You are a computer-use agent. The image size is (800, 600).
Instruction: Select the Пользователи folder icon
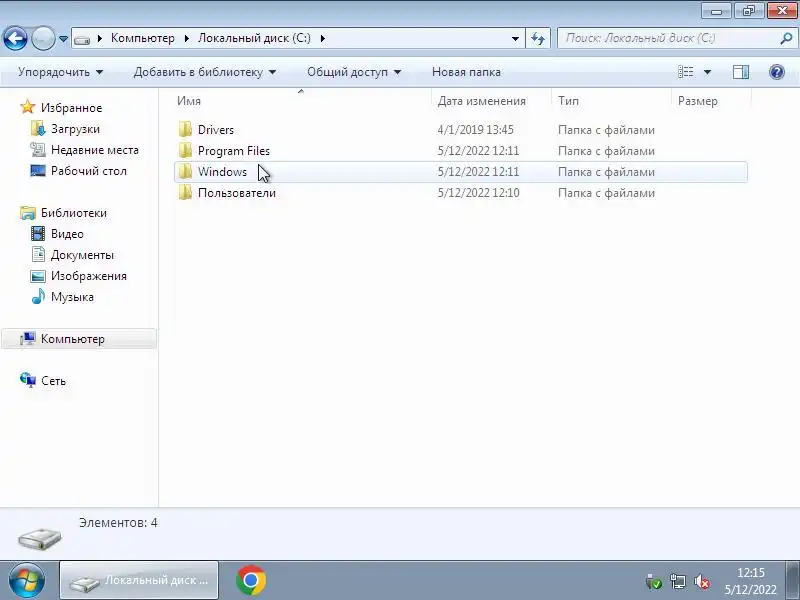(185, 192)
